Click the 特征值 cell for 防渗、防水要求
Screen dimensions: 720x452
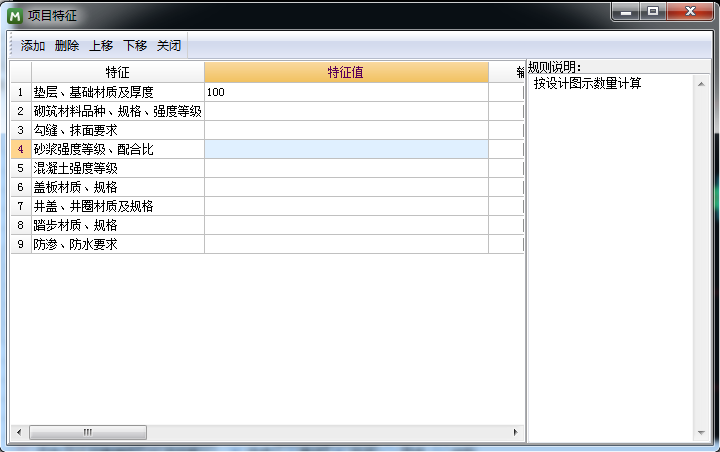pos(346,244)
